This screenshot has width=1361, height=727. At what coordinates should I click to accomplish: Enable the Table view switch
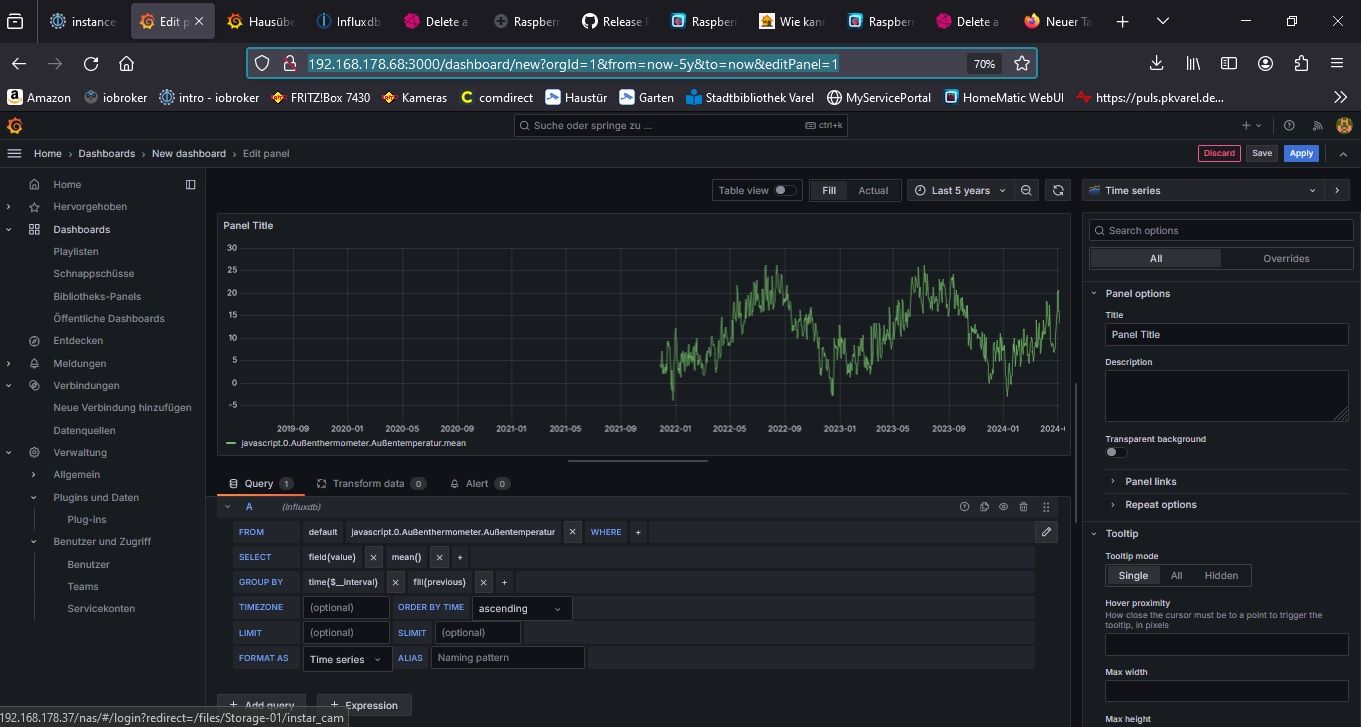pyautogui.click(x=786, y=190)
